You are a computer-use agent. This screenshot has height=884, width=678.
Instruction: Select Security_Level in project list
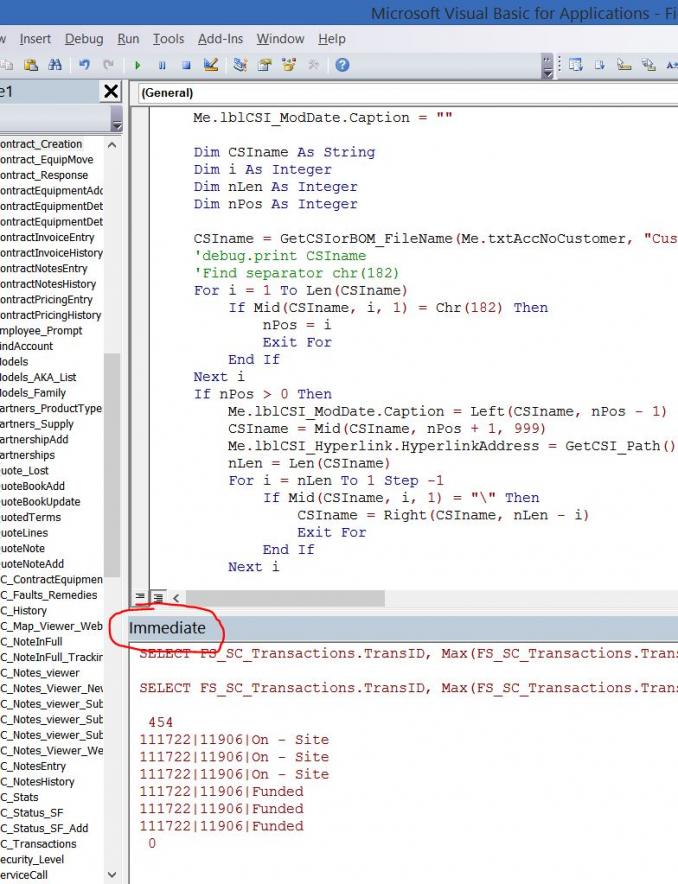(x=32, y=859)
